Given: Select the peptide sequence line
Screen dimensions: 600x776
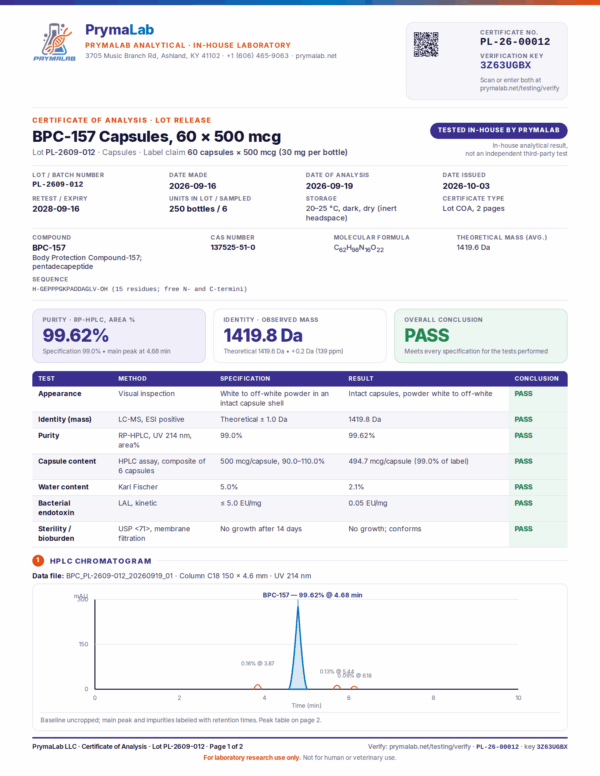Looking at the screenshot, I should tap(140, 289).
